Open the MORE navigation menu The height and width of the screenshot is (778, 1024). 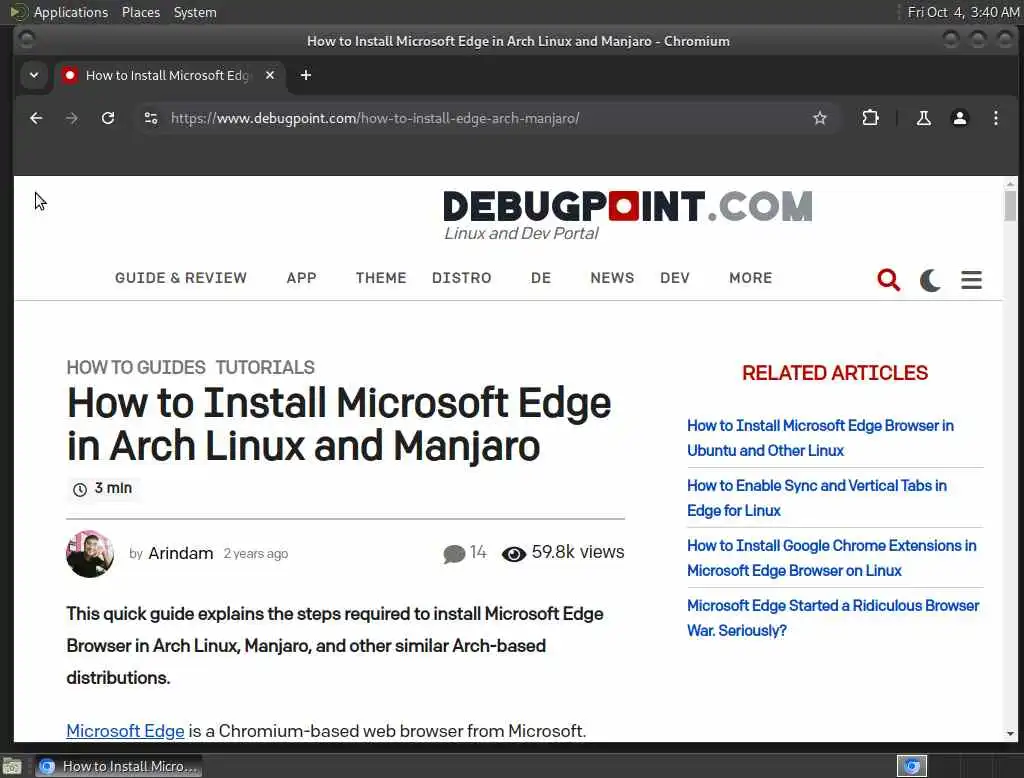[x=750, y=278]
